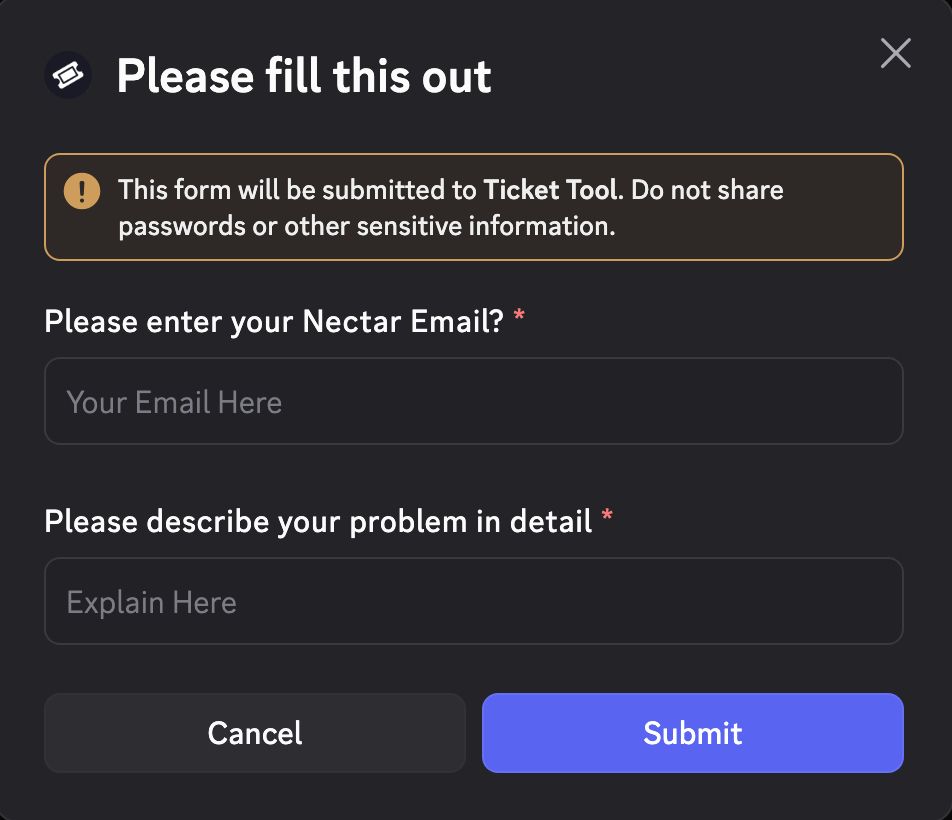The image size is (952, 820).
Task: Close the form dialog with X
Action: pos(895,53)
